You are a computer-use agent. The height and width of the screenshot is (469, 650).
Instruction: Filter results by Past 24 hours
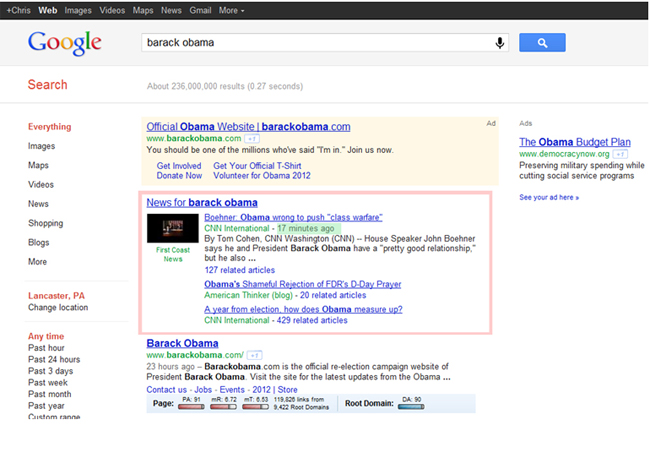54,360
